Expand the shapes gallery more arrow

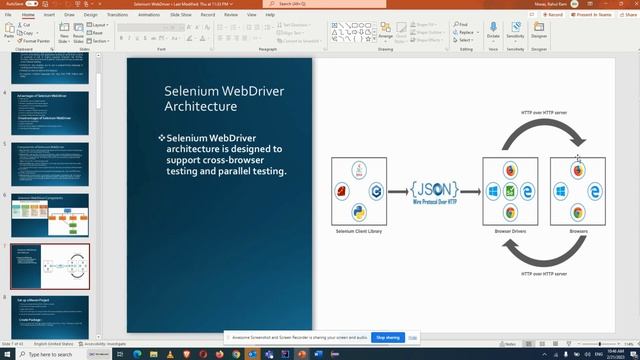point(374,39)
